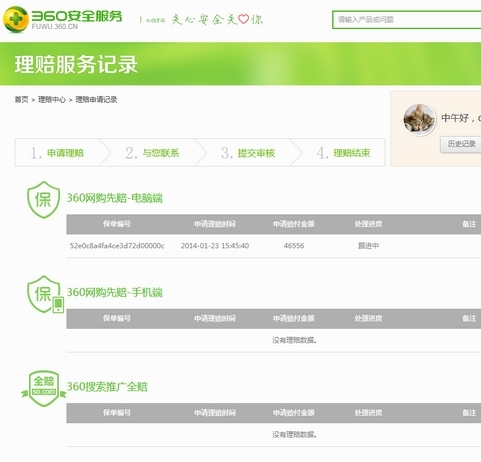
Task: Click the 全赔 so.com badge icon
Action: (44, 388)
